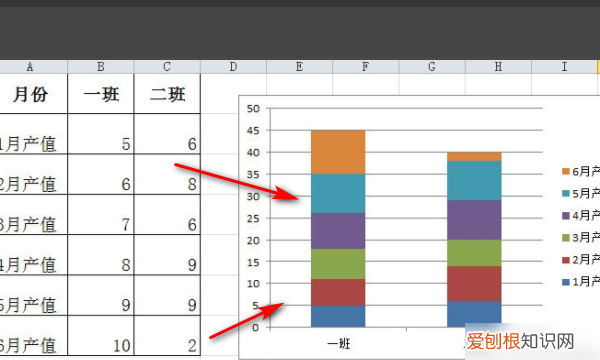Select the 1月产值 row label cell
Screen dimensions: 600x360
(x=34, y=134)
